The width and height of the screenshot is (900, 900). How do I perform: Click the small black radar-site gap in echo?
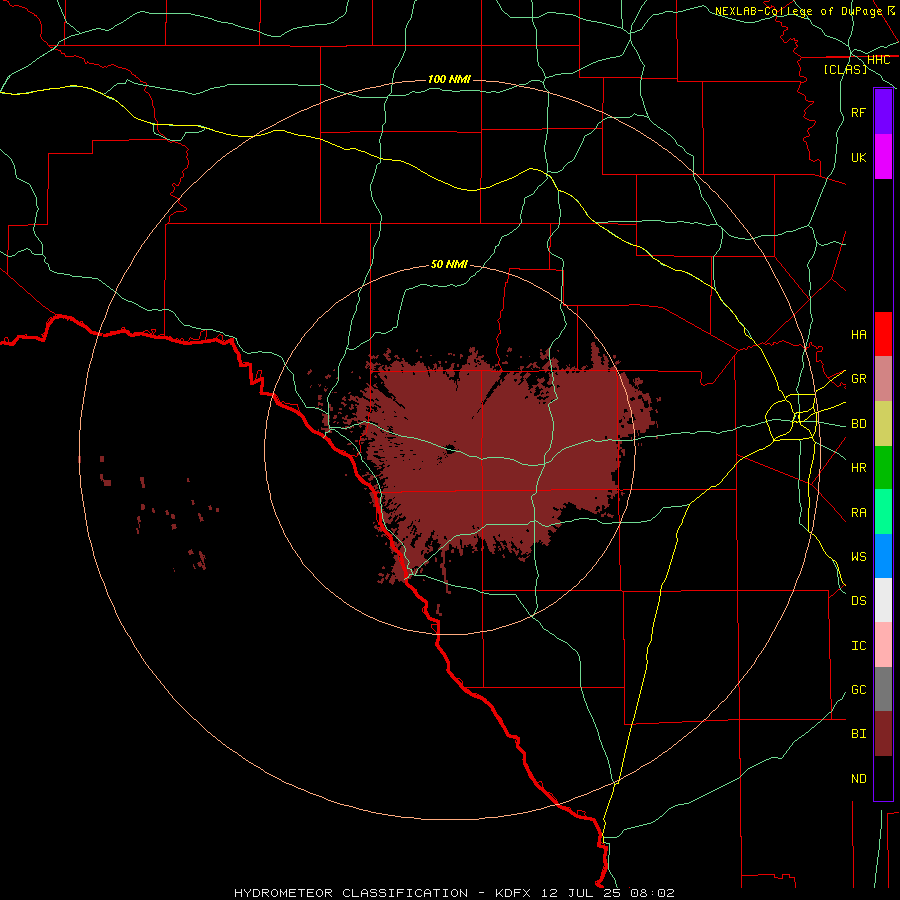(x=451, y=449)
